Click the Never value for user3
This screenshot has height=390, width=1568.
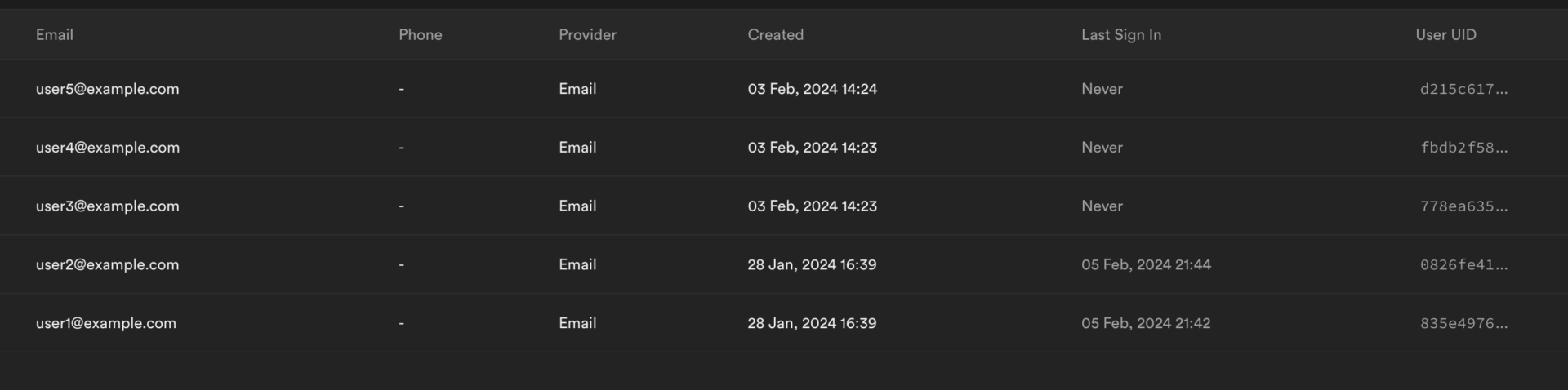[x=1102, y=206]
